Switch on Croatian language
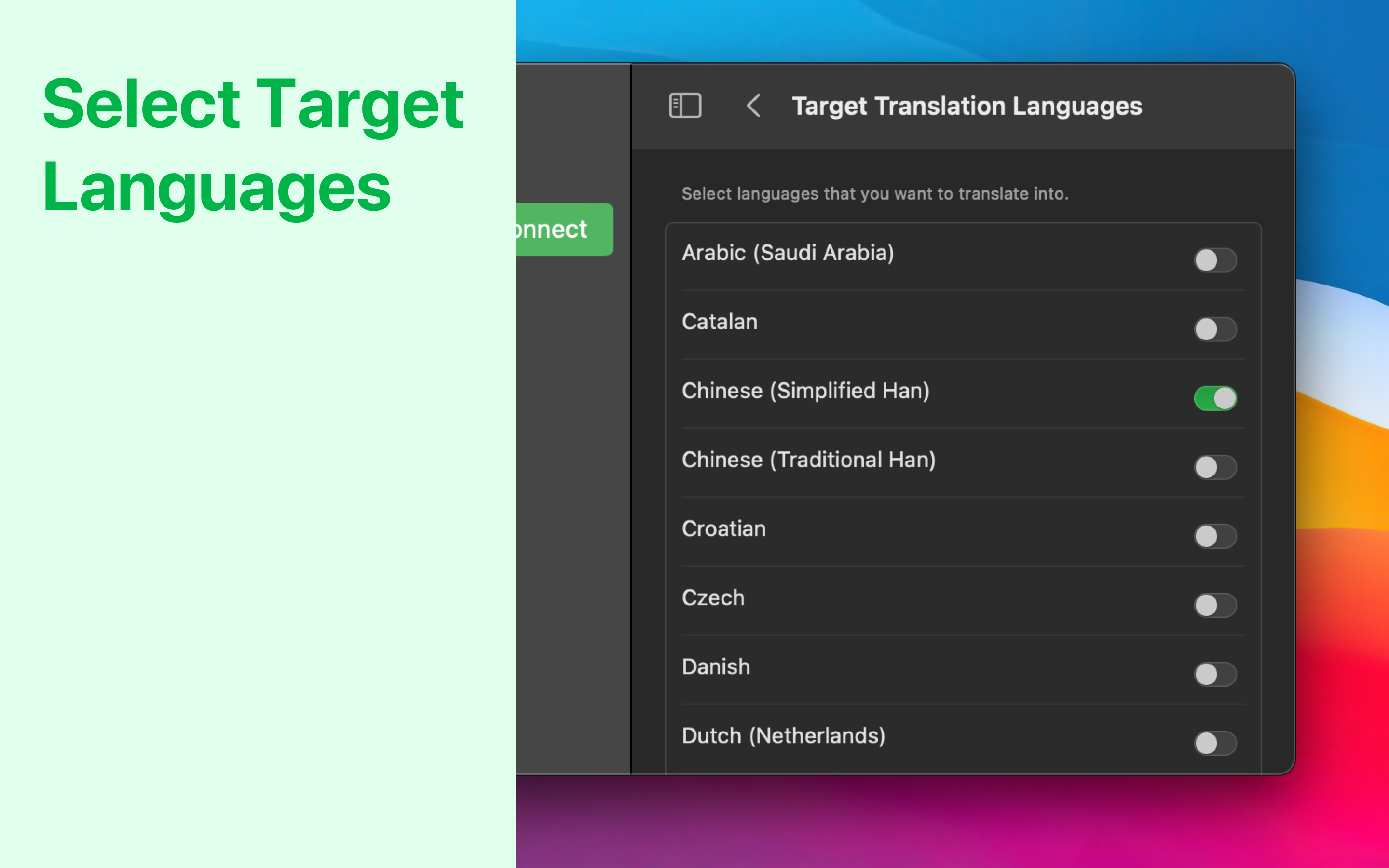The height and width of the screenshot is (868, 1389). click(x=1215, y=536)
